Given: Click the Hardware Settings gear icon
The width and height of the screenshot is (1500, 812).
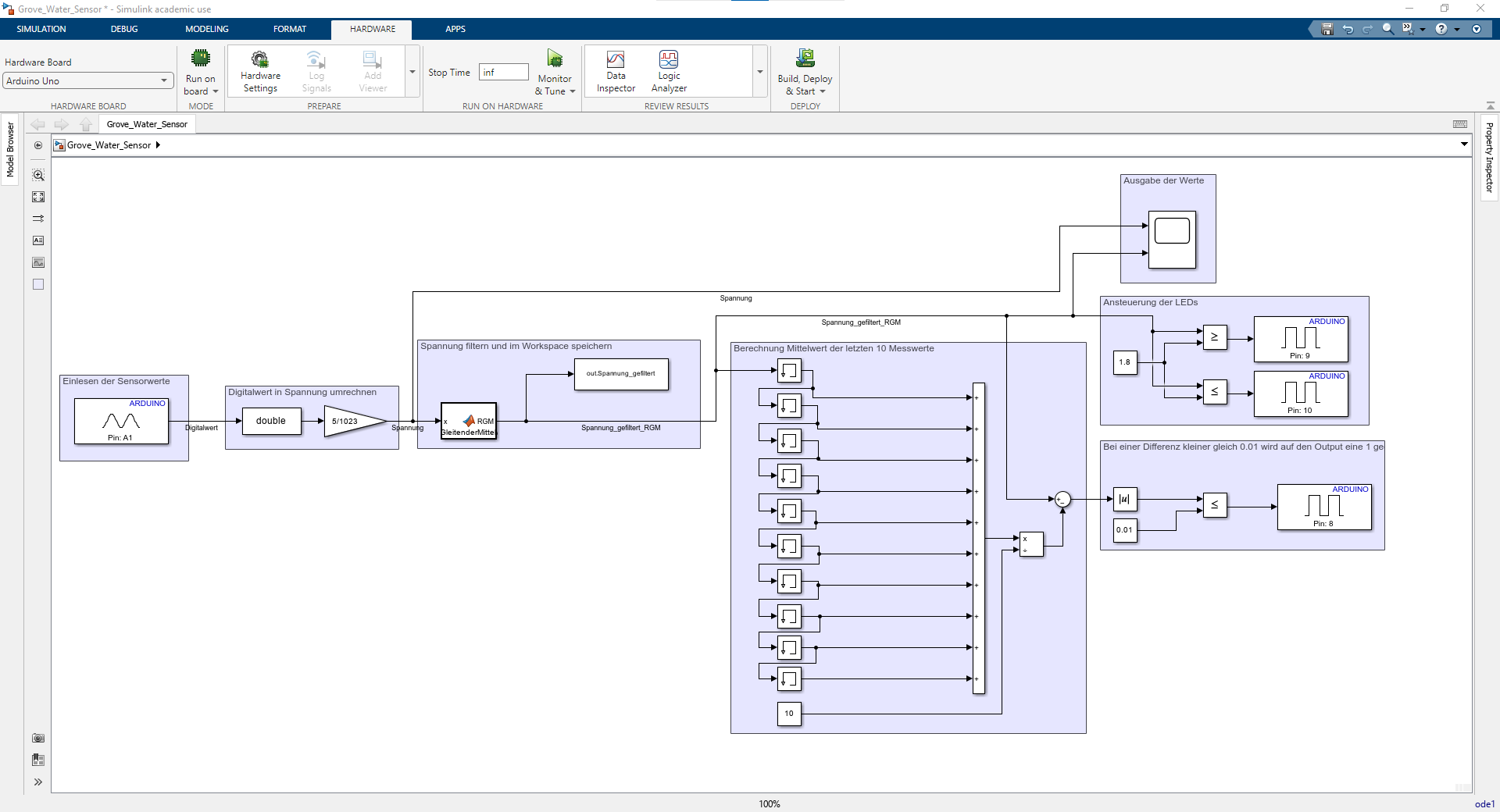Looking at the screenshot, I should 259,59.
